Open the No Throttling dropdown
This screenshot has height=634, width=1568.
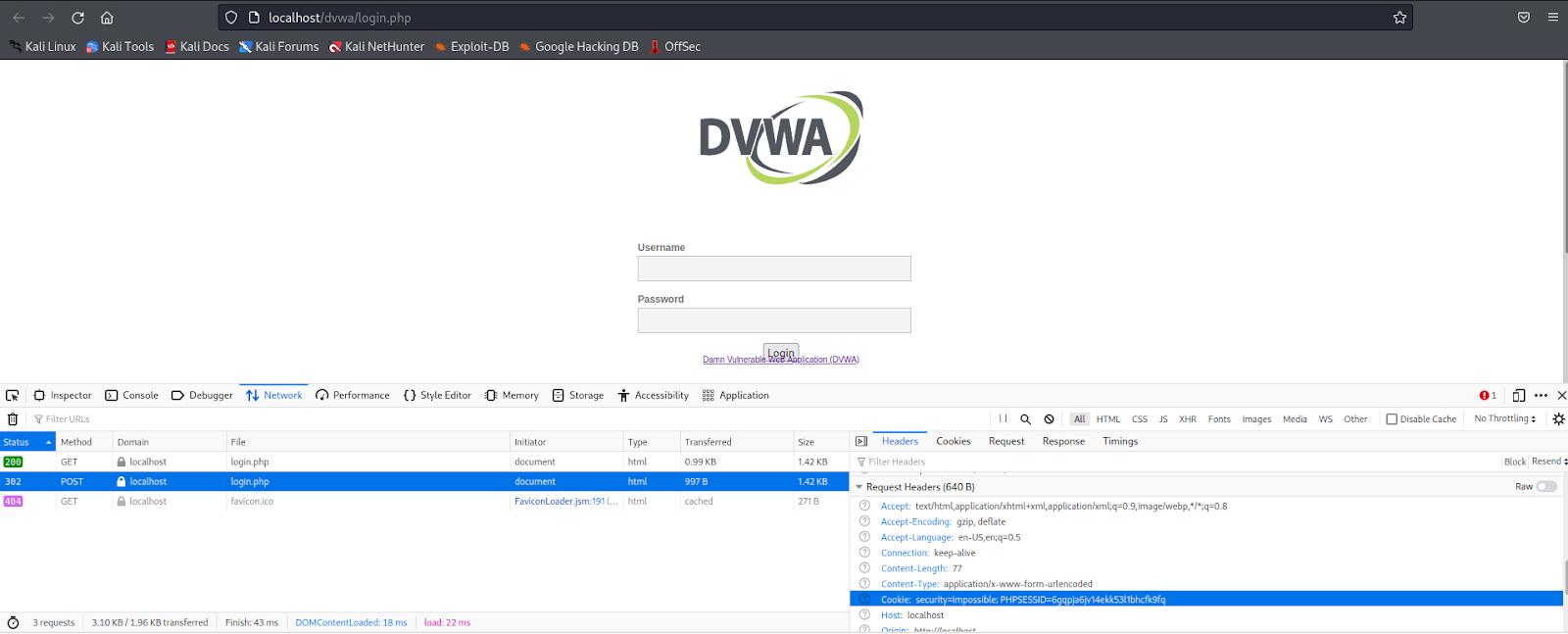(1504, 418)
